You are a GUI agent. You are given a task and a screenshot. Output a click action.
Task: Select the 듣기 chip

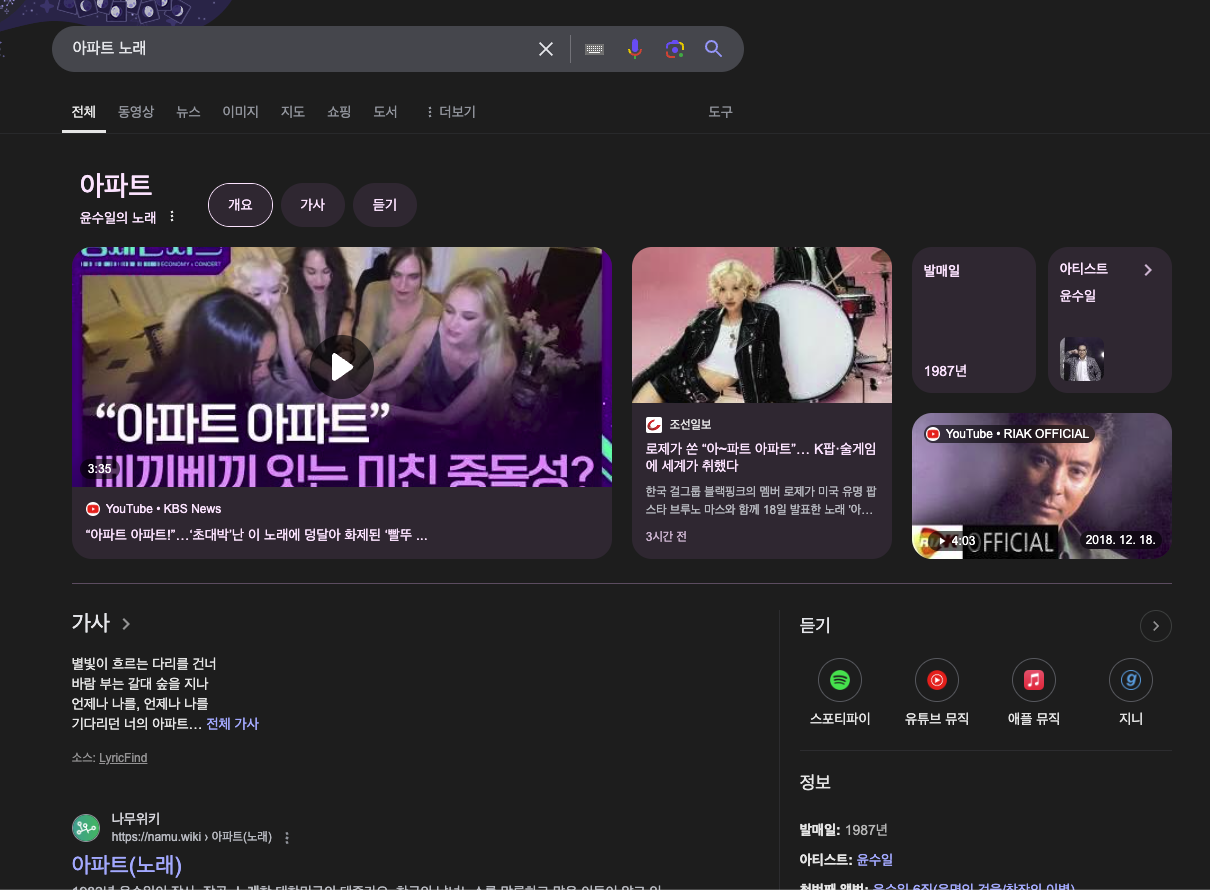point(385,205)
